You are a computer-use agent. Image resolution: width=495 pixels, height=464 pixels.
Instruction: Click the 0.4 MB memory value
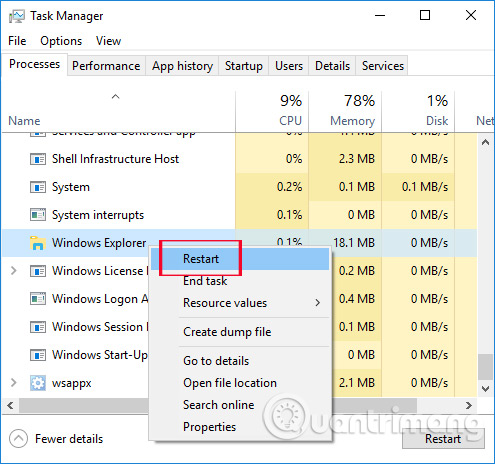(x=357, y=299)
